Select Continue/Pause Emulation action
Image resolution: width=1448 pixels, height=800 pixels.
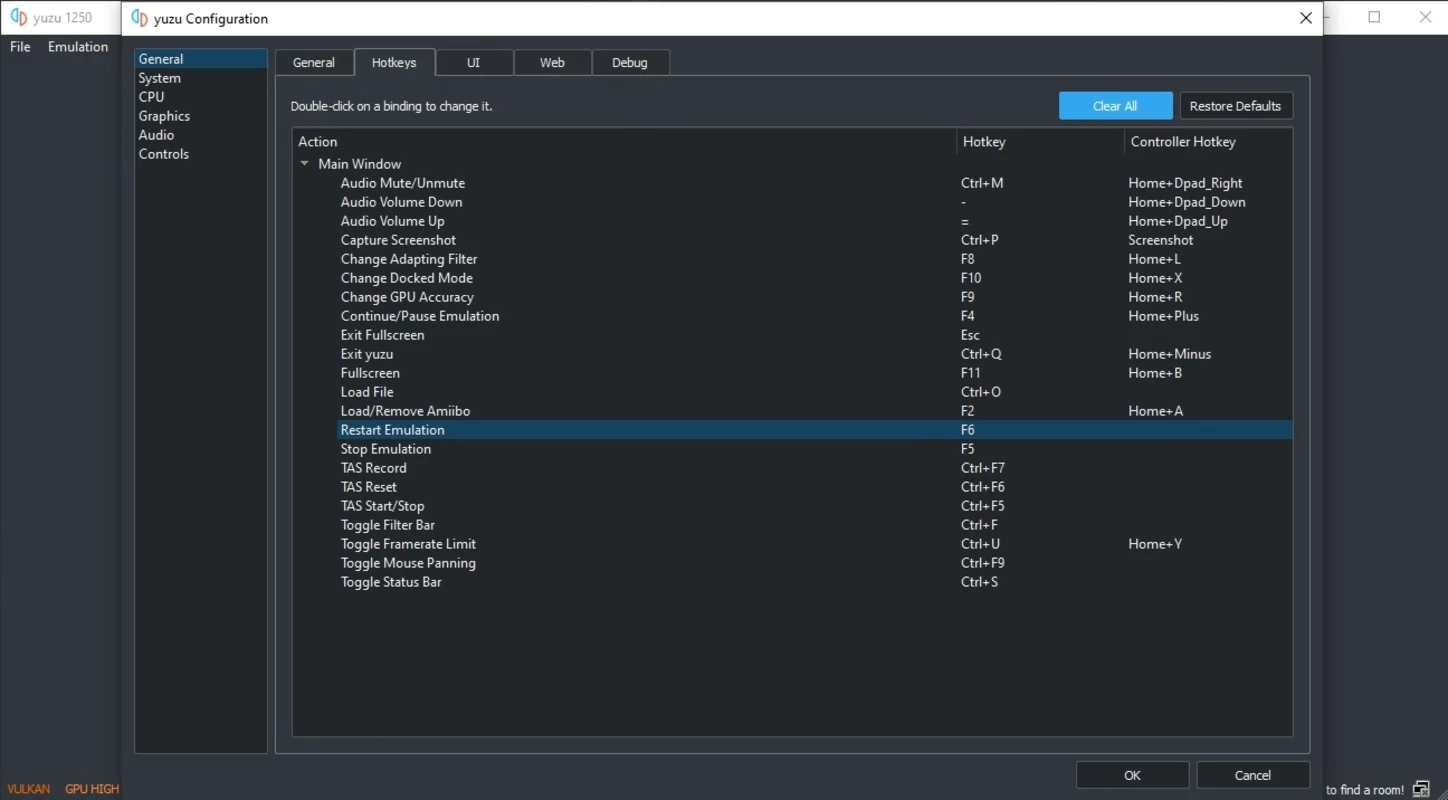click(x=420, y=316)
